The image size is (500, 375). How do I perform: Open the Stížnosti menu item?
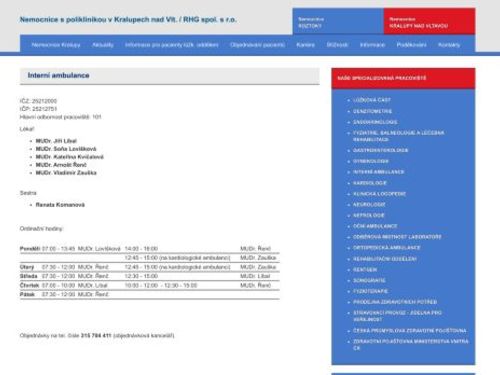point(337,45)
